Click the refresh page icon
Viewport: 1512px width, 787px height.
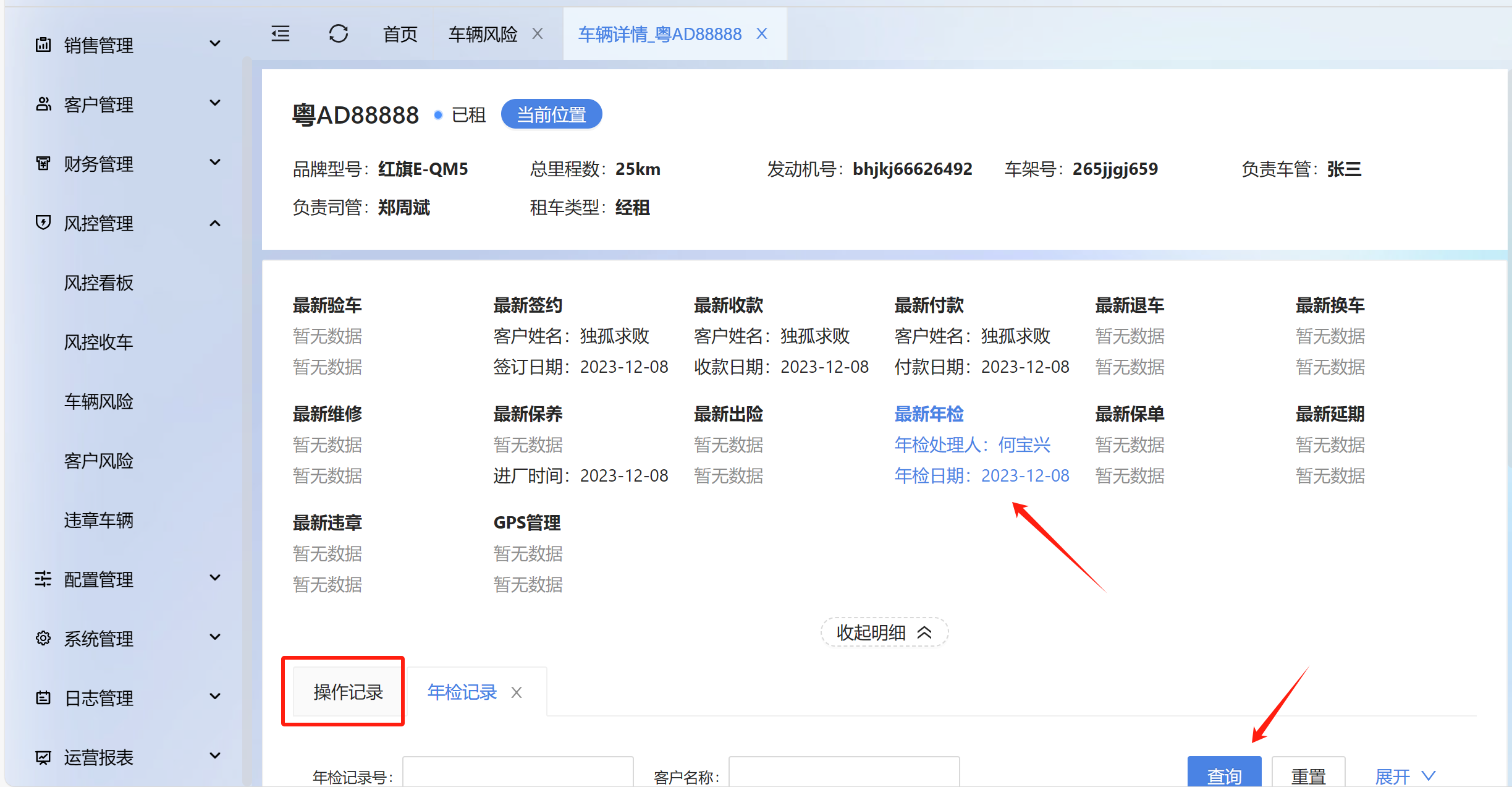coord(339,33)
